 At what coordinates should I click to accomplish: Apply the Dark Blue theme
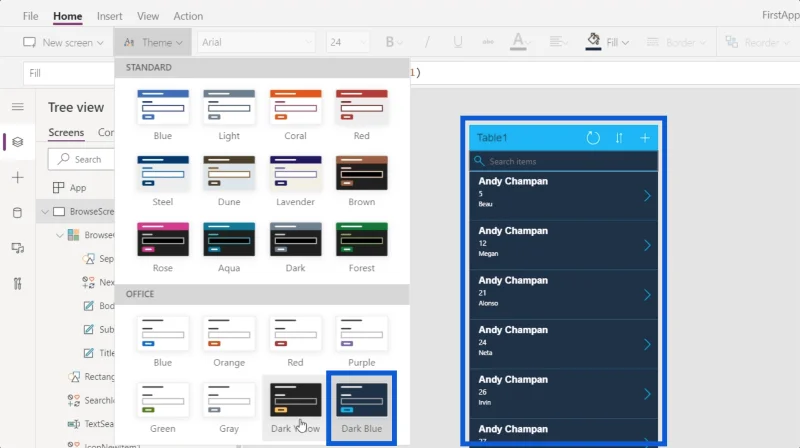pyautogui.click(x=362, y=408)
